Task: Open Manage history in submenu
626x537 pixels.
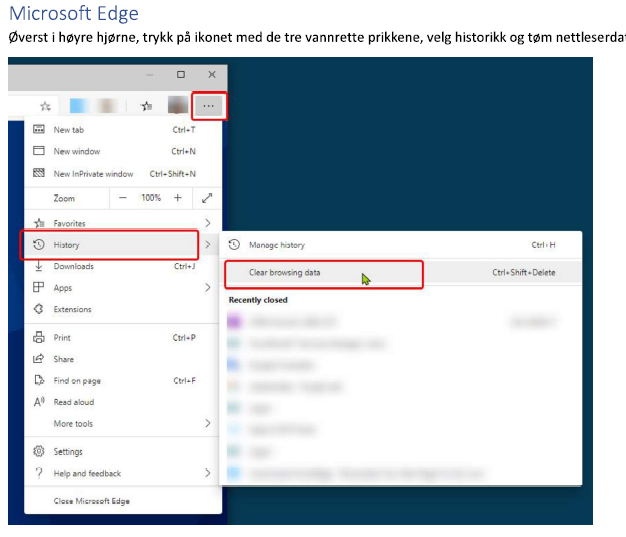Action: pyautogui.click(x=401, y=245)
